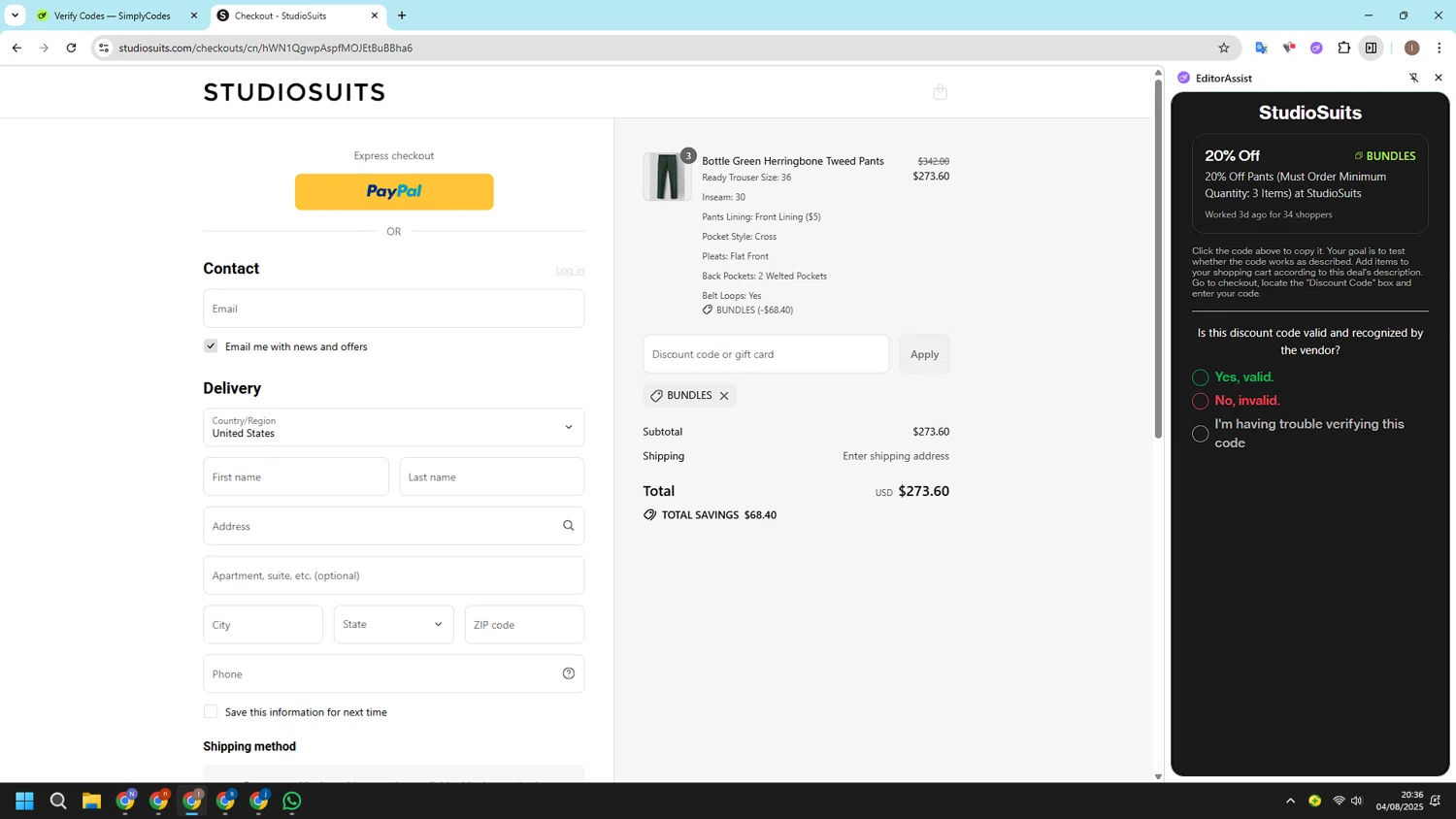Image resolution: width=1456 pixels, height=819 pixels.
Task: Close the Checkout StudioSuits tab
Action: tap(375, 16)
